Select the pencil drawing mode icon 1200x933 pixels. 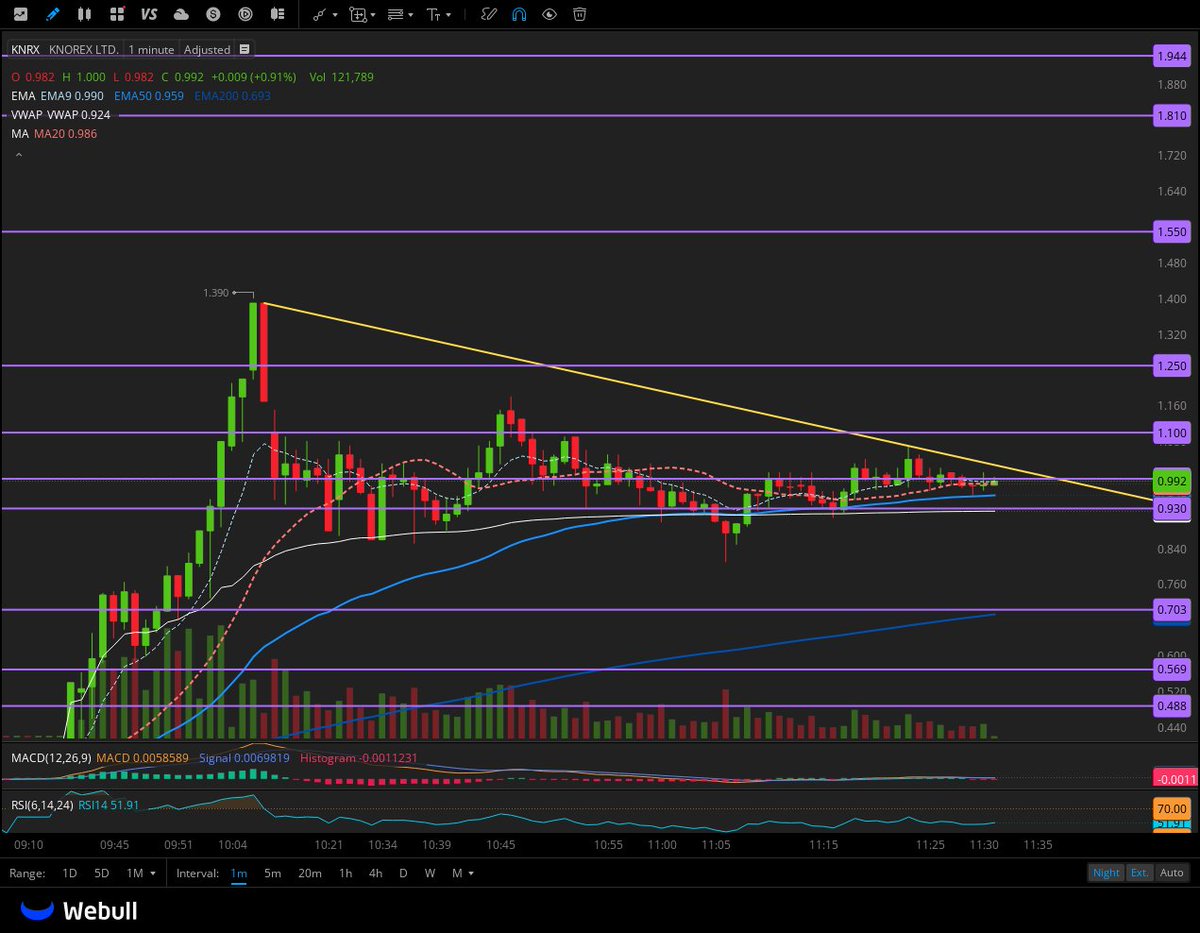tap(52, 14)
